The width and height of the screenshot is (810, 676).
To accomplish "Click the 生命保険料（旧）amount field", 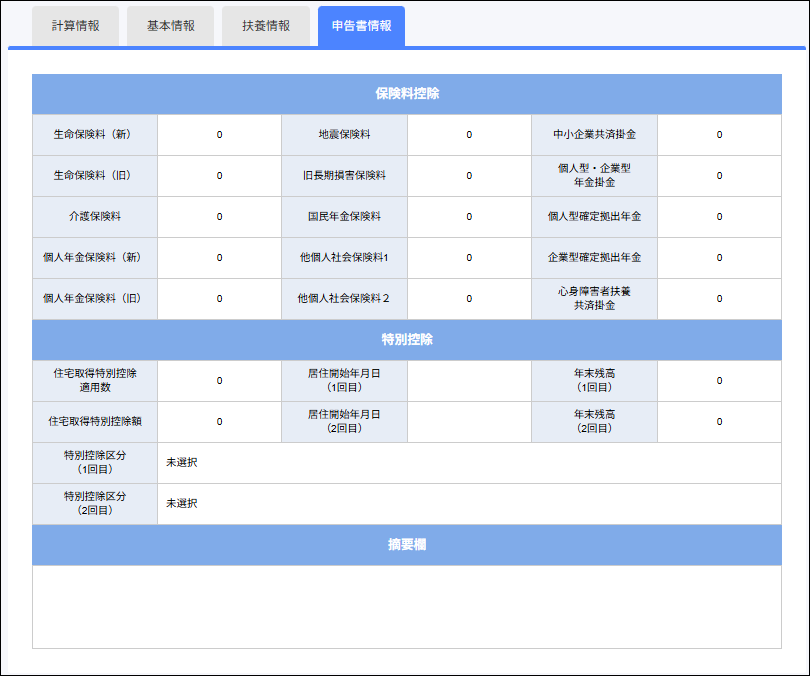I will (x=219, y=174).
